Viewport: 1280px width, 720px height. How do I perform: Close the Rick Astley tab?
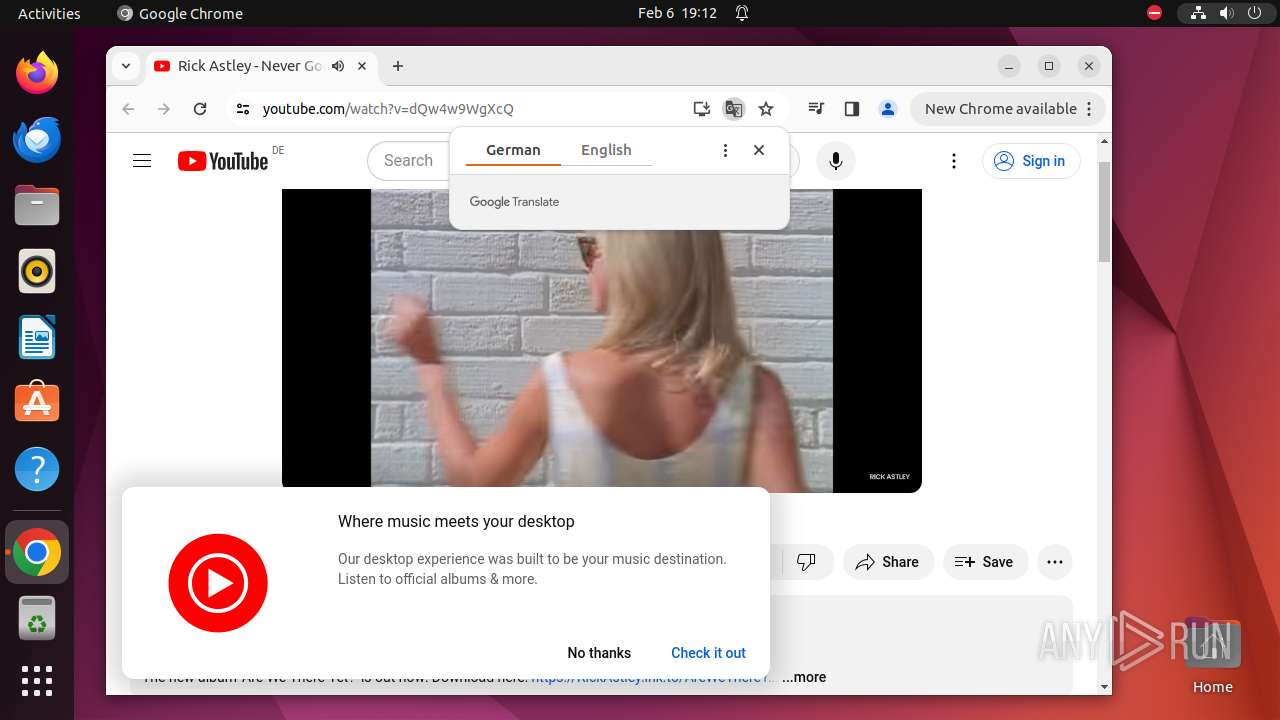click(362, 66)
